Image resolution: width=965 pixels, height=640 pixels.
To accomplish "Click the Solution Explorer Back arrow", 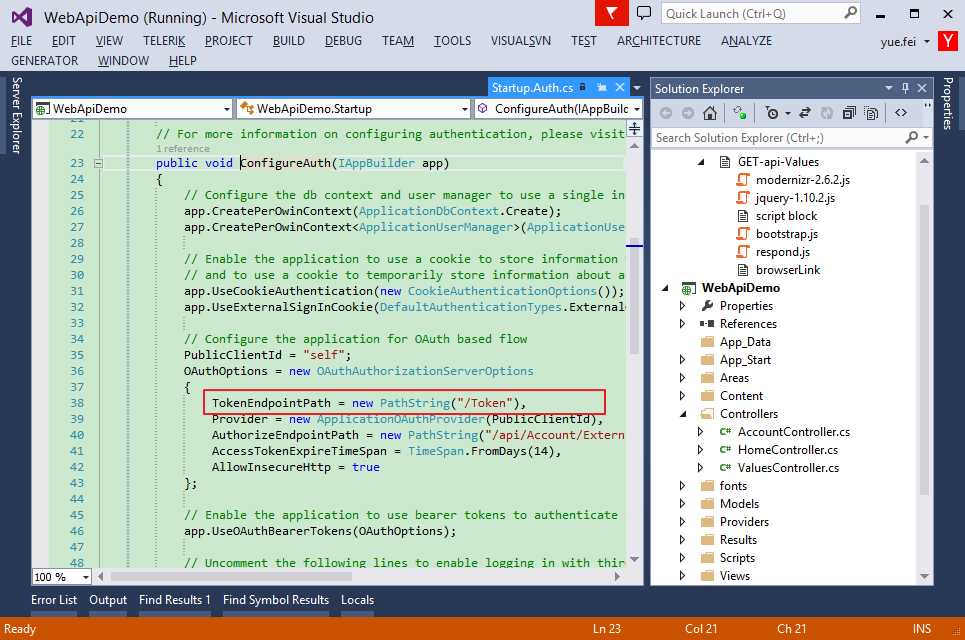I will (666, 113).
